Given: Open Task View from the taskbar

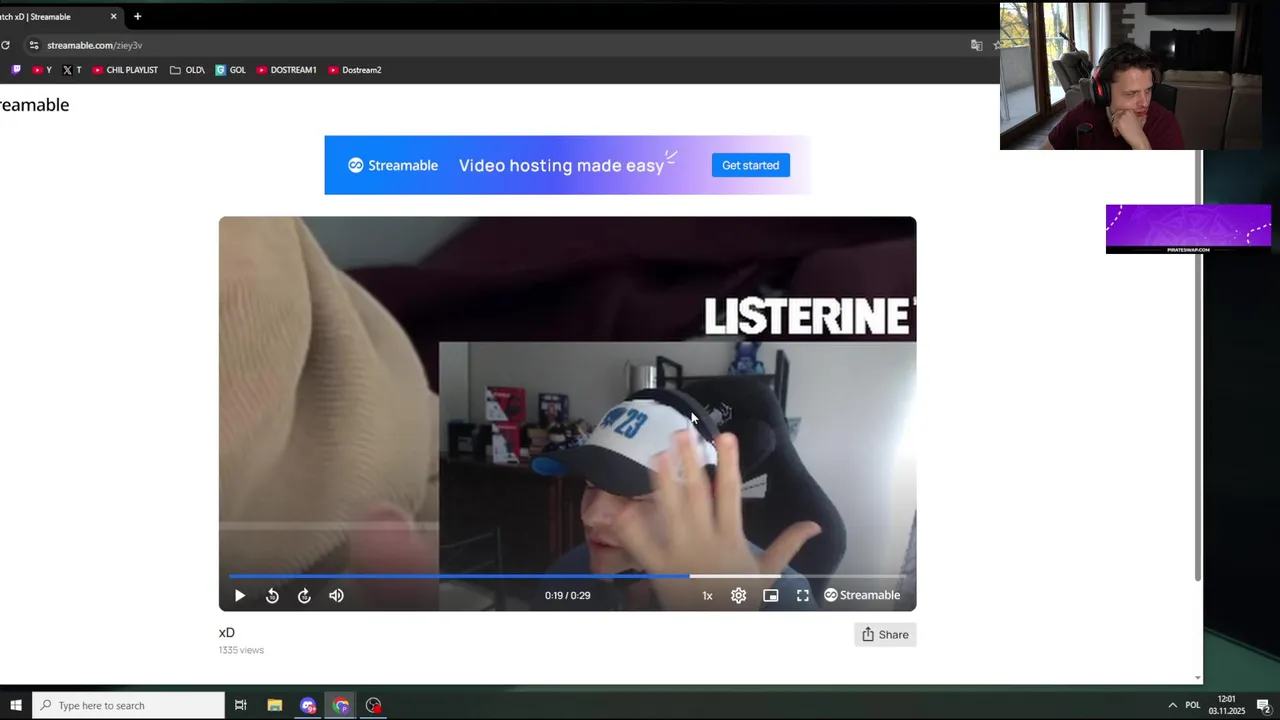Looking at the screenshot, I should point(241,705).
